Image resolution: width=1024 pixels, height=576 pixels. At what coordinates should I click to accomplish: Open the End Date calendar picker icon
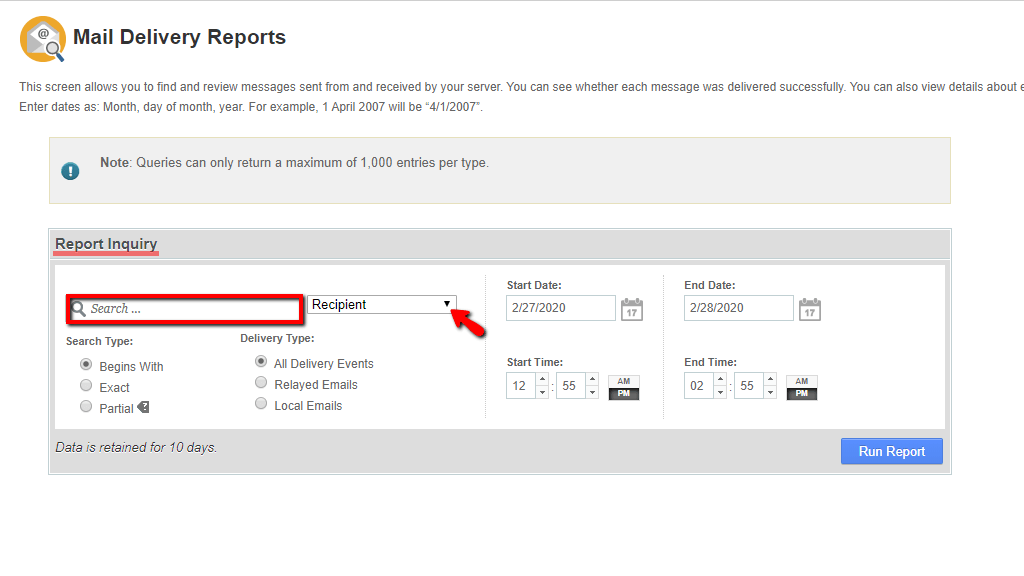point(810,309)
